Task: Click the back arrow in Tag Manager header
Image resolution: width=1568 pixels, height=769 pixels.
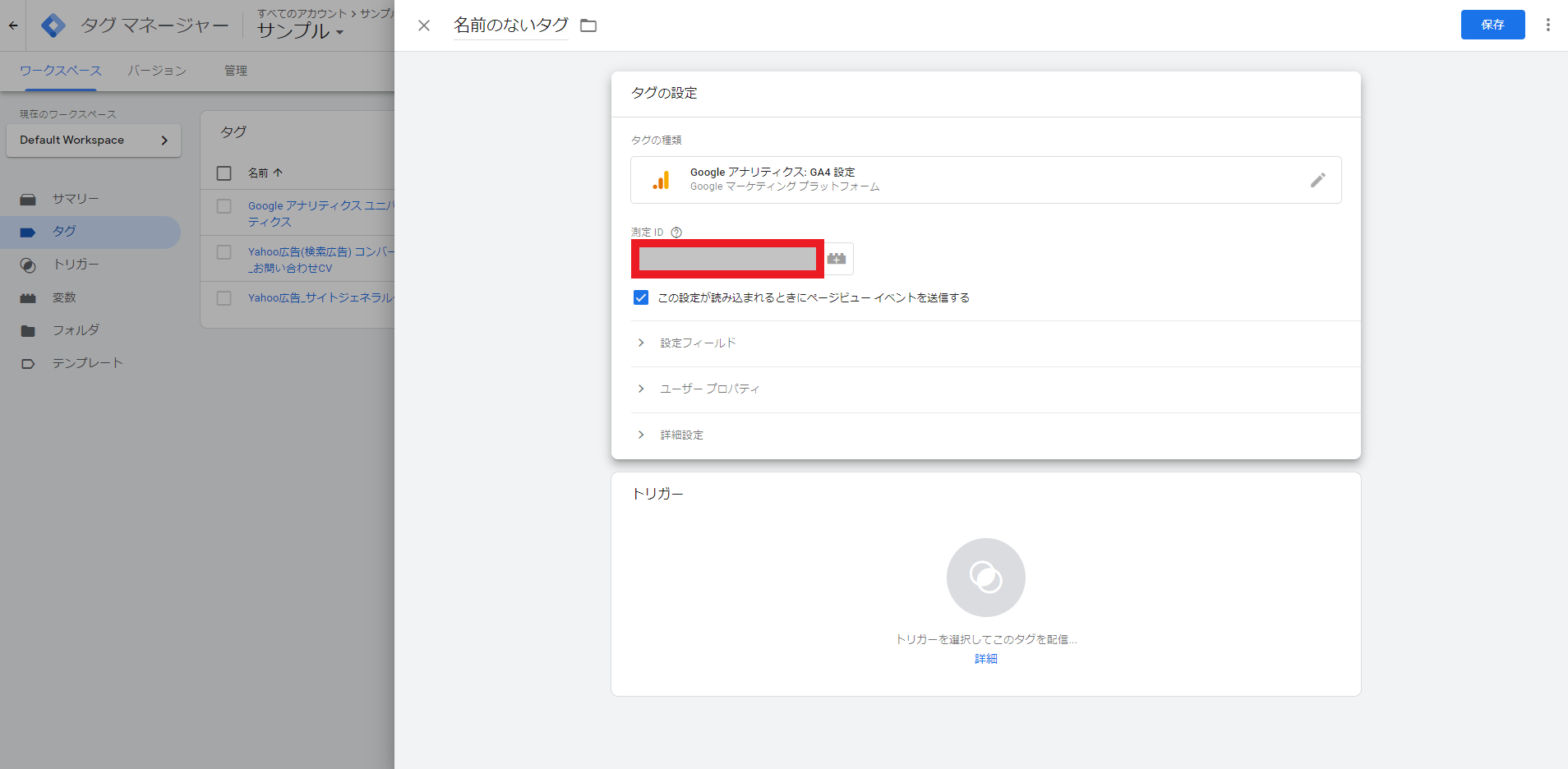Action: [x=13, y=25]
